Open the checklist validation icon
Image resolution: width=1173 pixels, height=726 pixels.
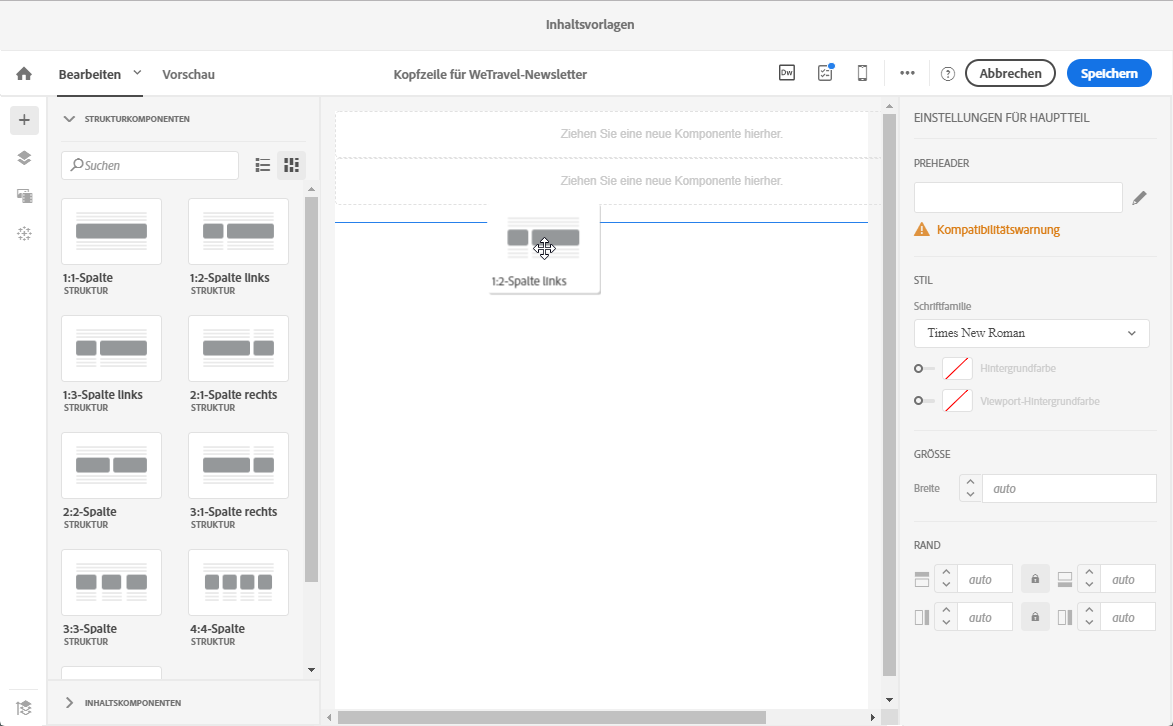[x=825, y=73]
